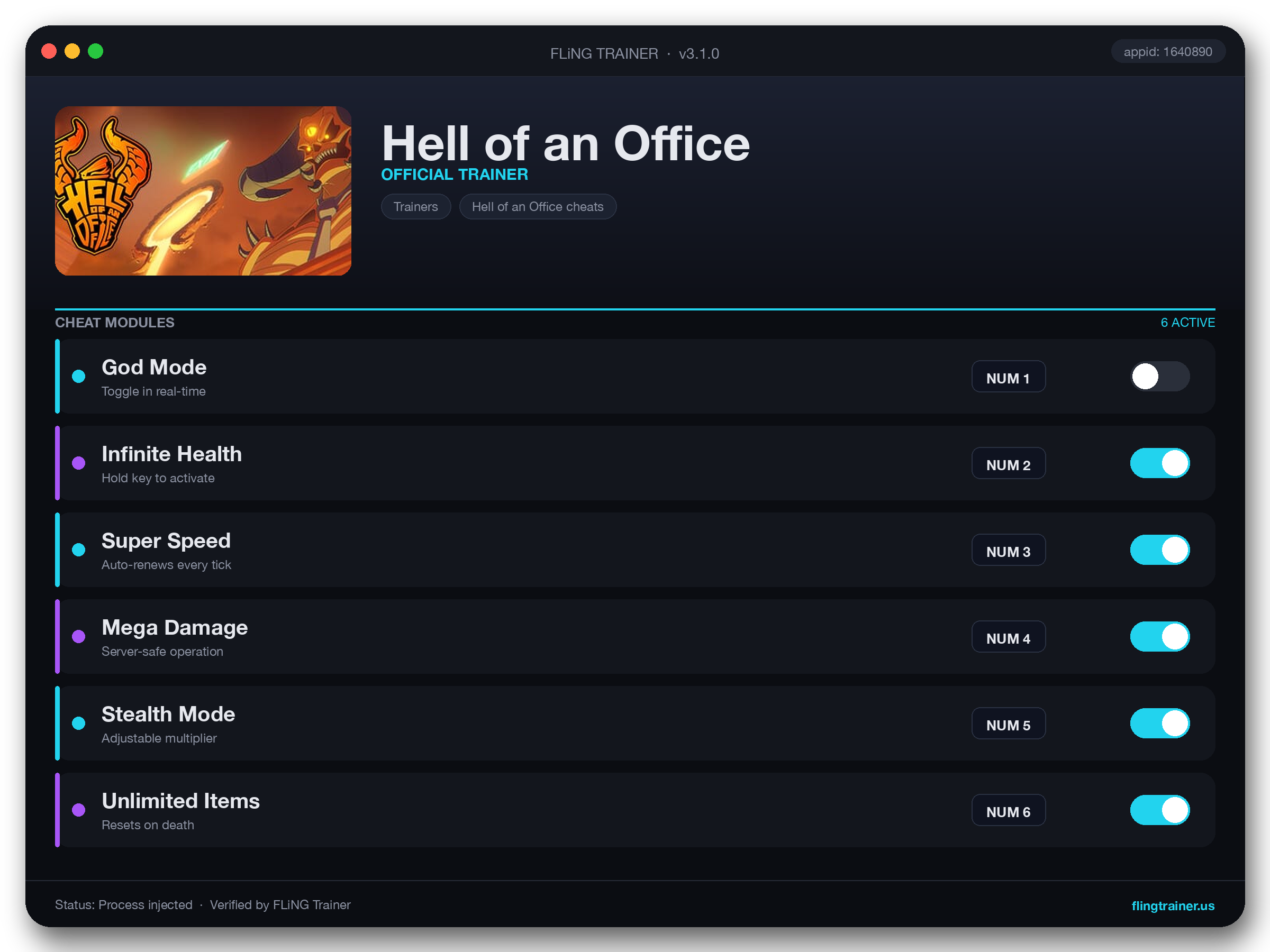1270x952 pixels.
Task: Select the Stealth Mode title text
Action: [x=168, y=714]
